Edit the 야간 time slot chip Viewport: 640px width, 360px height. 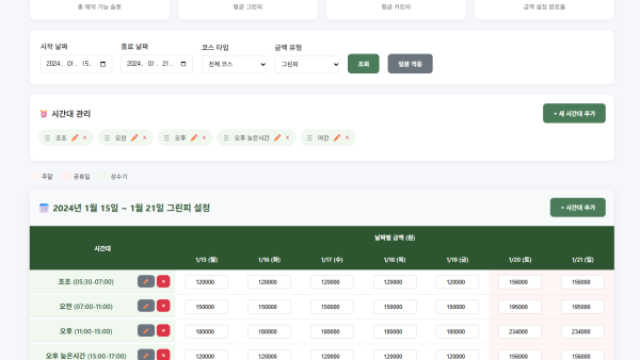337,138
